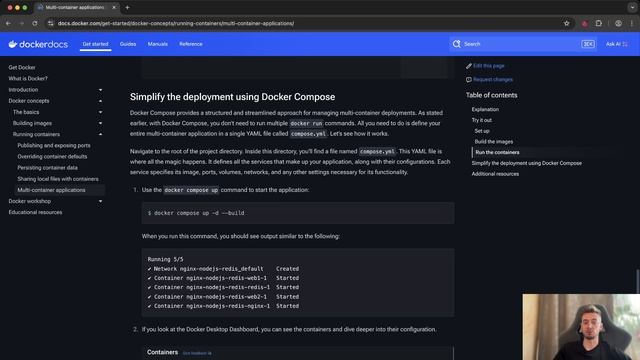This screenshot has height=360, width=640.
Task: Open the browser extensions puzzle icon
Action: click(599, 24)
